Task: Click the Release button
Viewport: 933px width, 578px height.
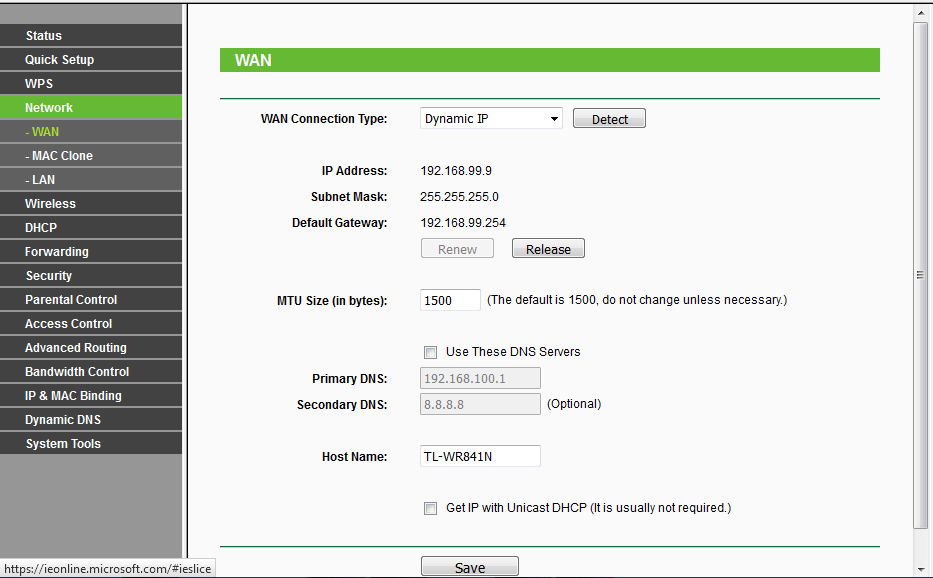Action: pyautogui.click(x=548, y=249)
